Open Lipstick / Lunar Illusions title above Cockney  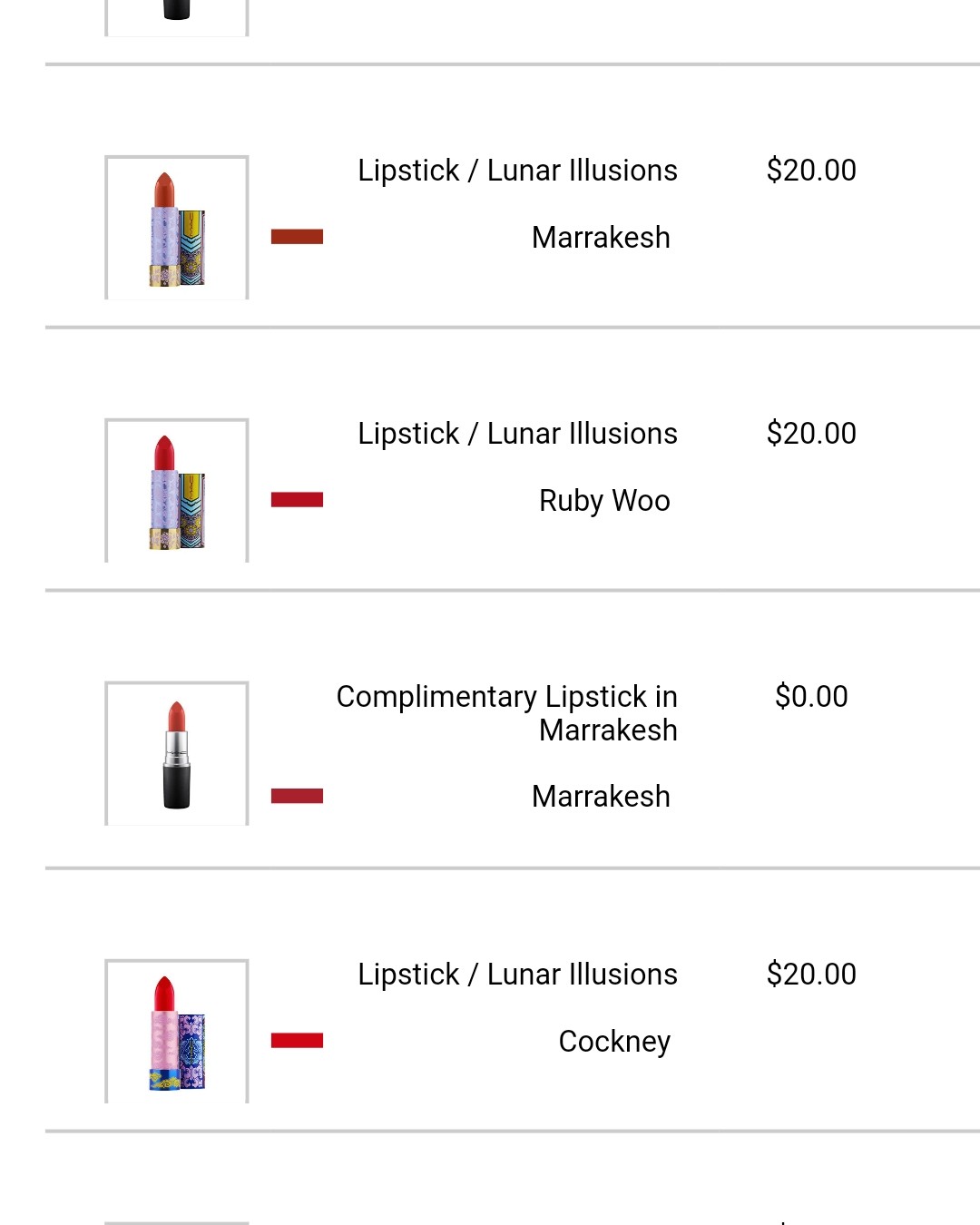(517, 975)
